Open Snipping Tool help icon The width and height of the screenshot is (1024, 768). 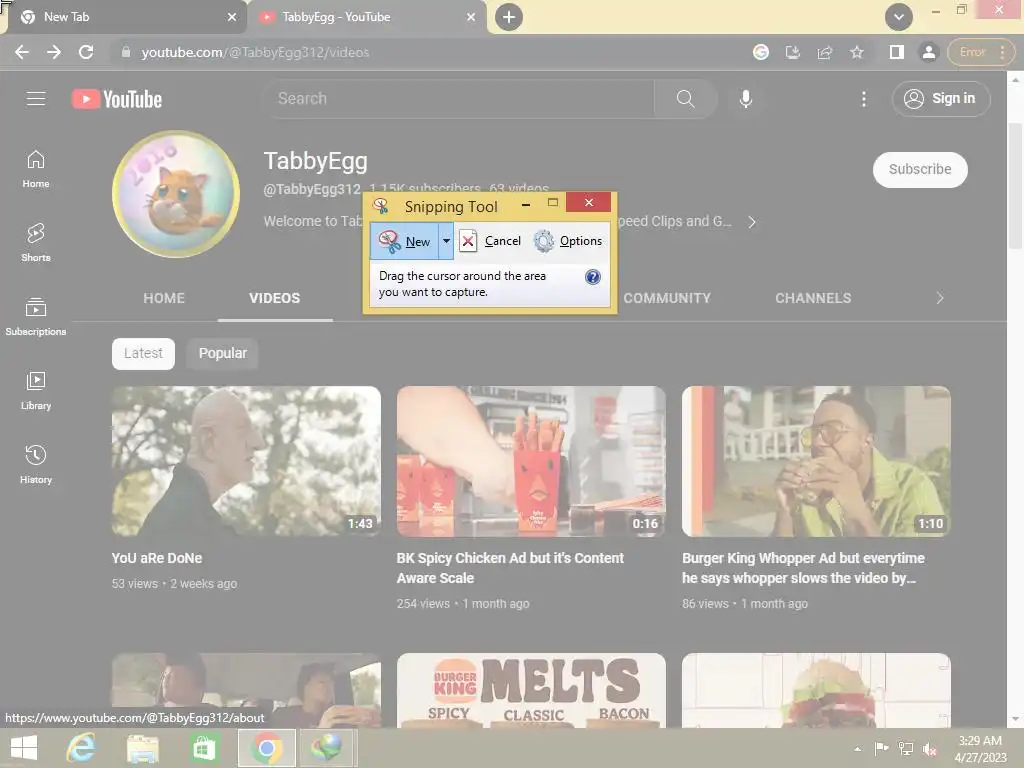pos(592,277)
